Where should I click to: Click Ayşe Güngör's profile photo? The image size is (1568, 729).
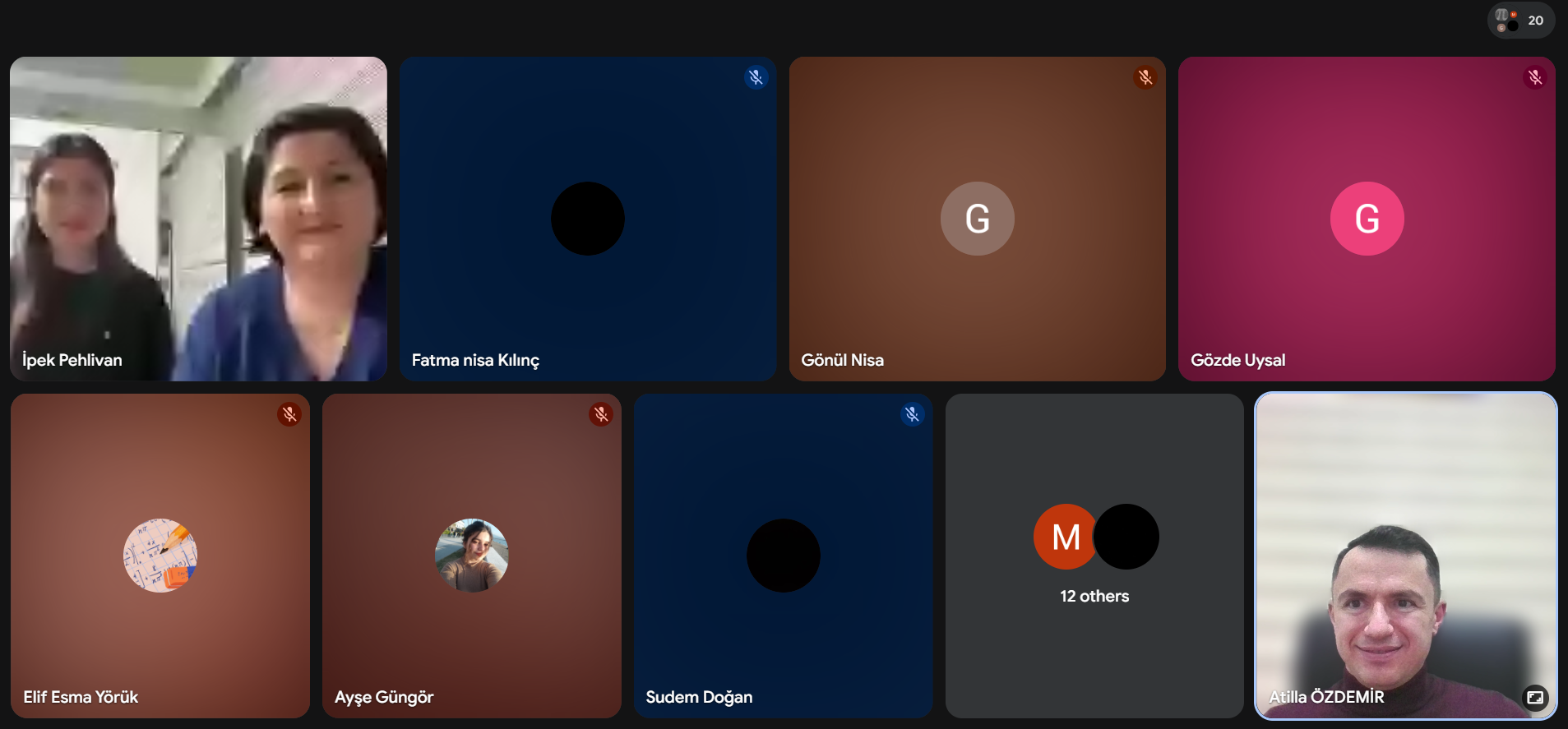(471, 555)
